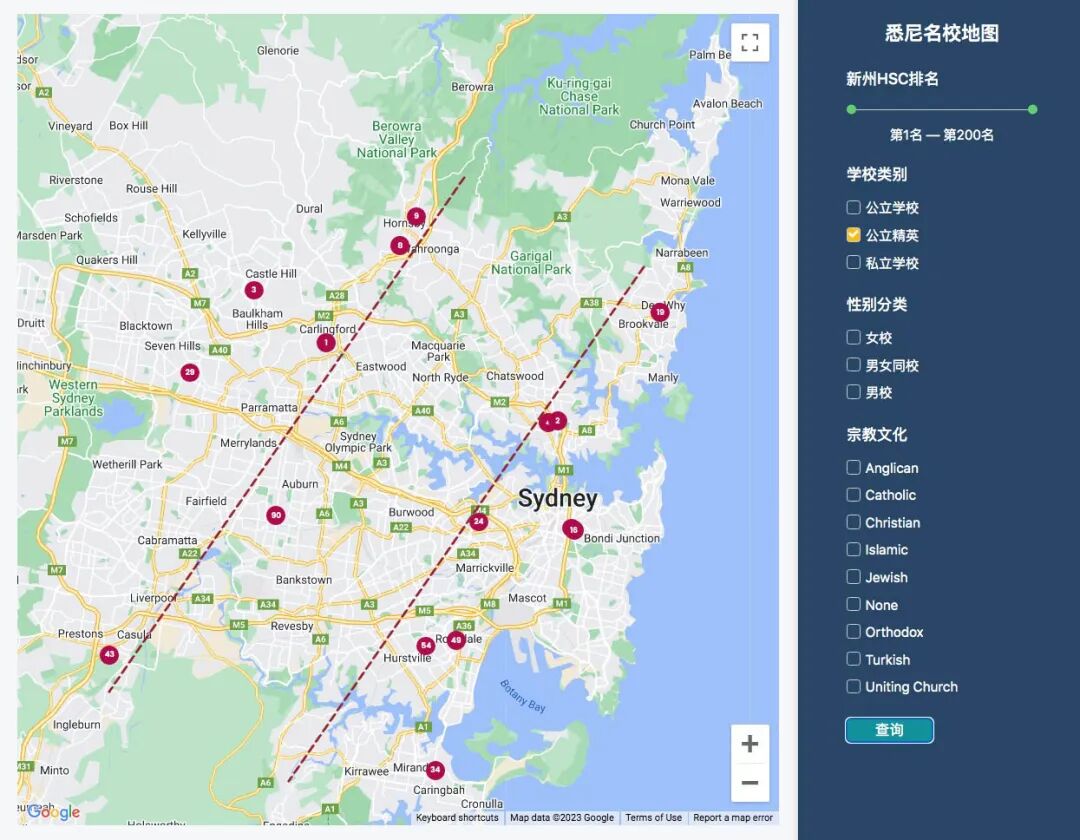Click right handle of HSC ranking slider
The image size is (1080, 840).
click(x=1032, y=109)
